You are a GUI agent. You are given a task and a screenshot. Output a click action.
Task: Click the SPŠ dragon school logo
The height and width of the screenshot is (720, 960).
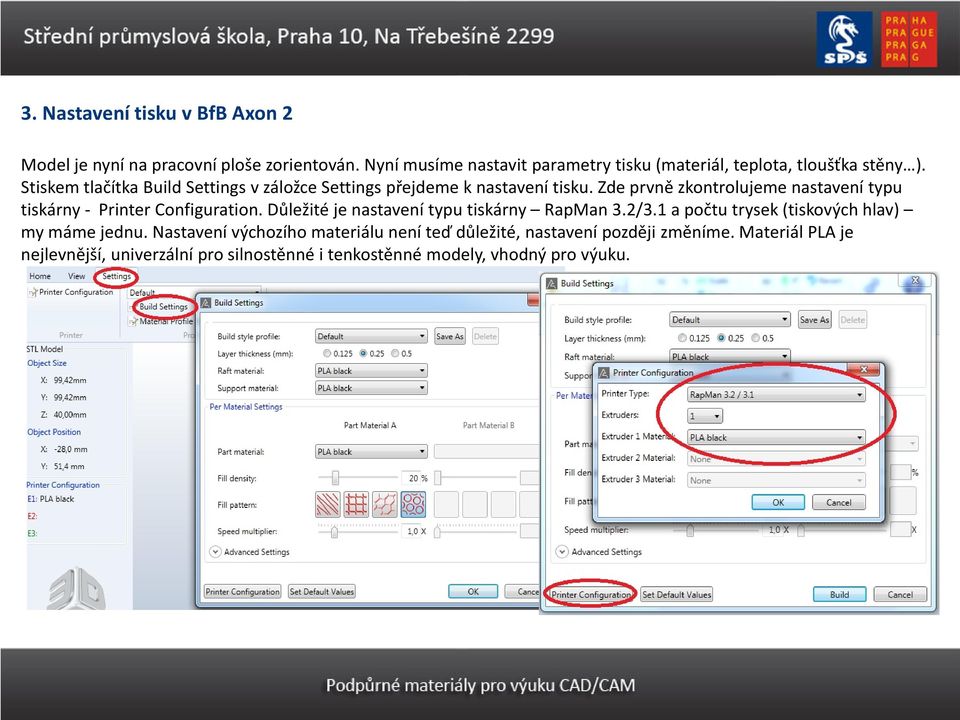844,39
